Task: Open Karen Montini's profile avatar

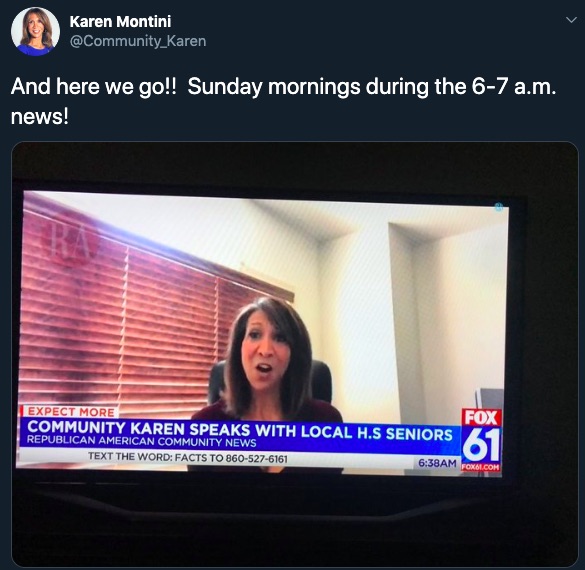Action: coord(35,31)
